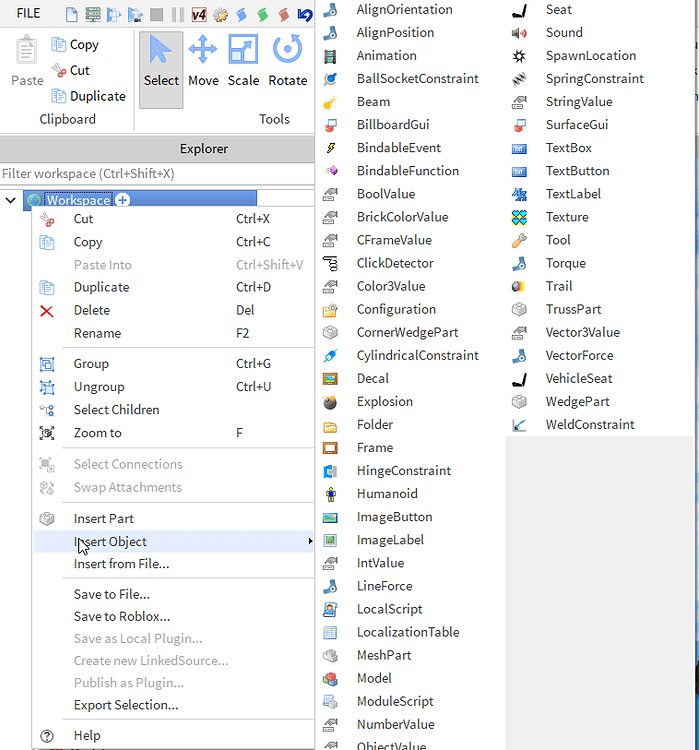Click the undo arrow icon
699x750 pixels.
305,15
